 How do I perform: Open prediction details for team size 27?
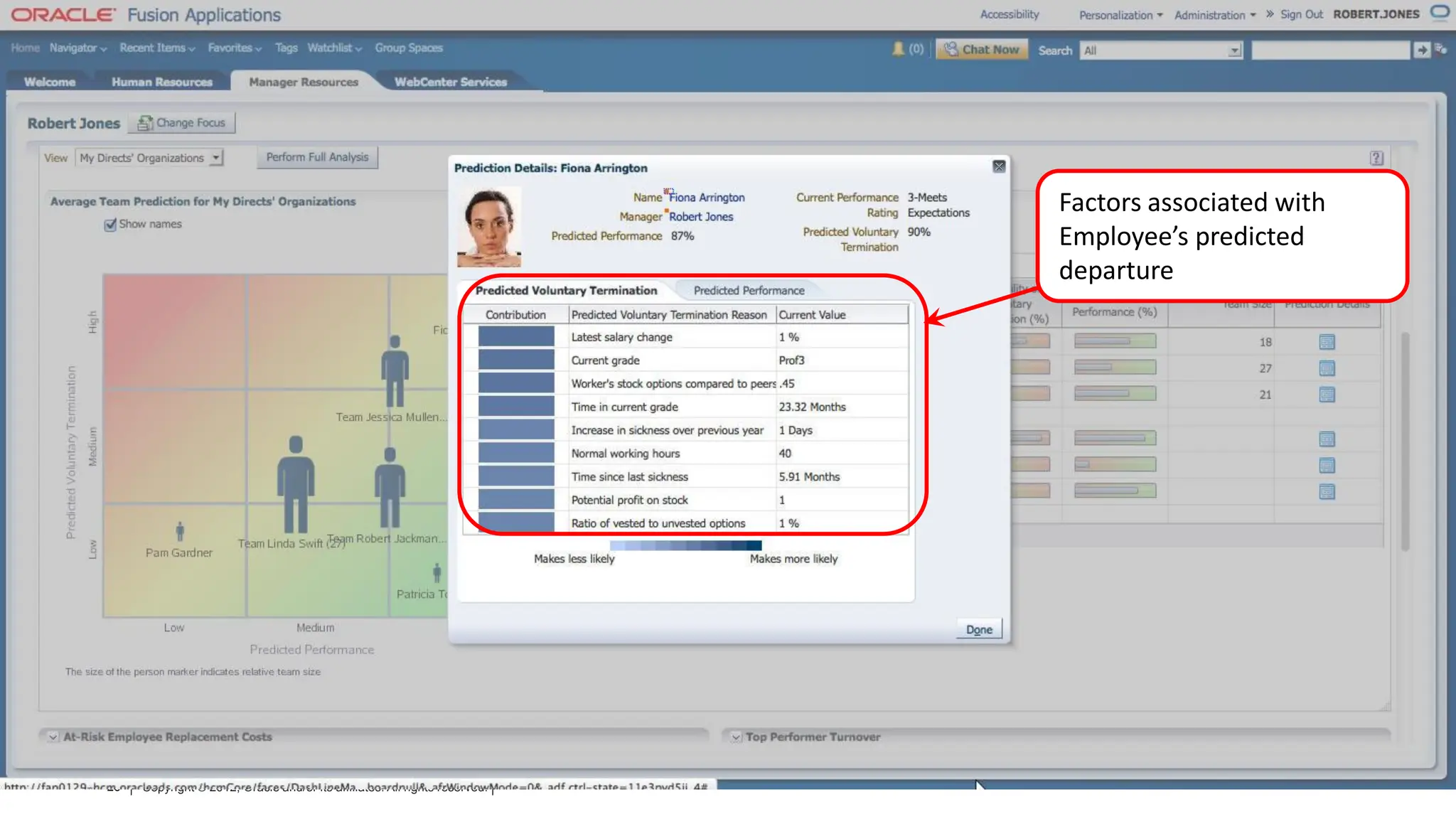1327,368
